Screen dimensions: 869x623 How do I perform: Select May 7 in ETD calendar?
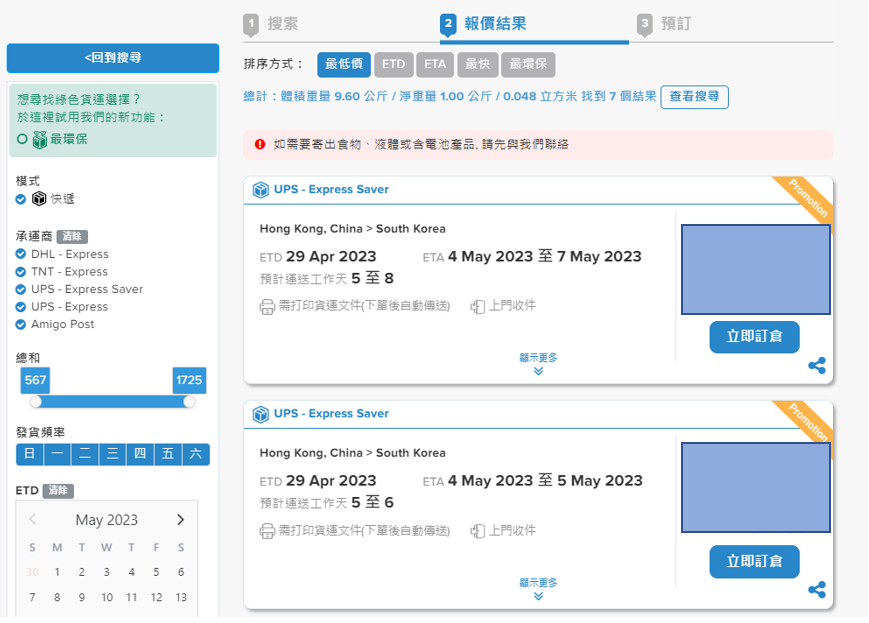pyautogui.click(x=32, y=598)
